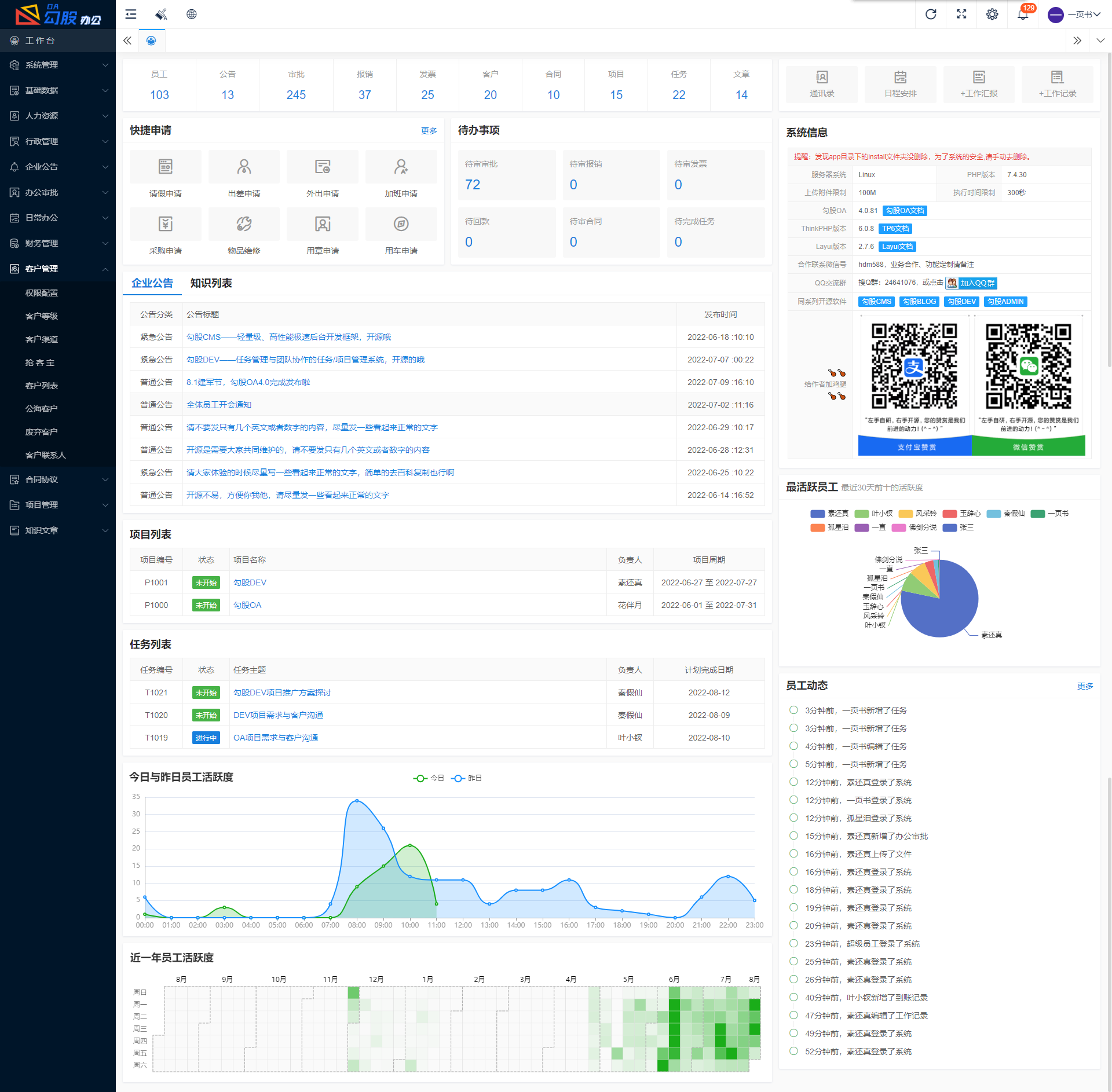Open the notification bell with 129 badge

1023,14
